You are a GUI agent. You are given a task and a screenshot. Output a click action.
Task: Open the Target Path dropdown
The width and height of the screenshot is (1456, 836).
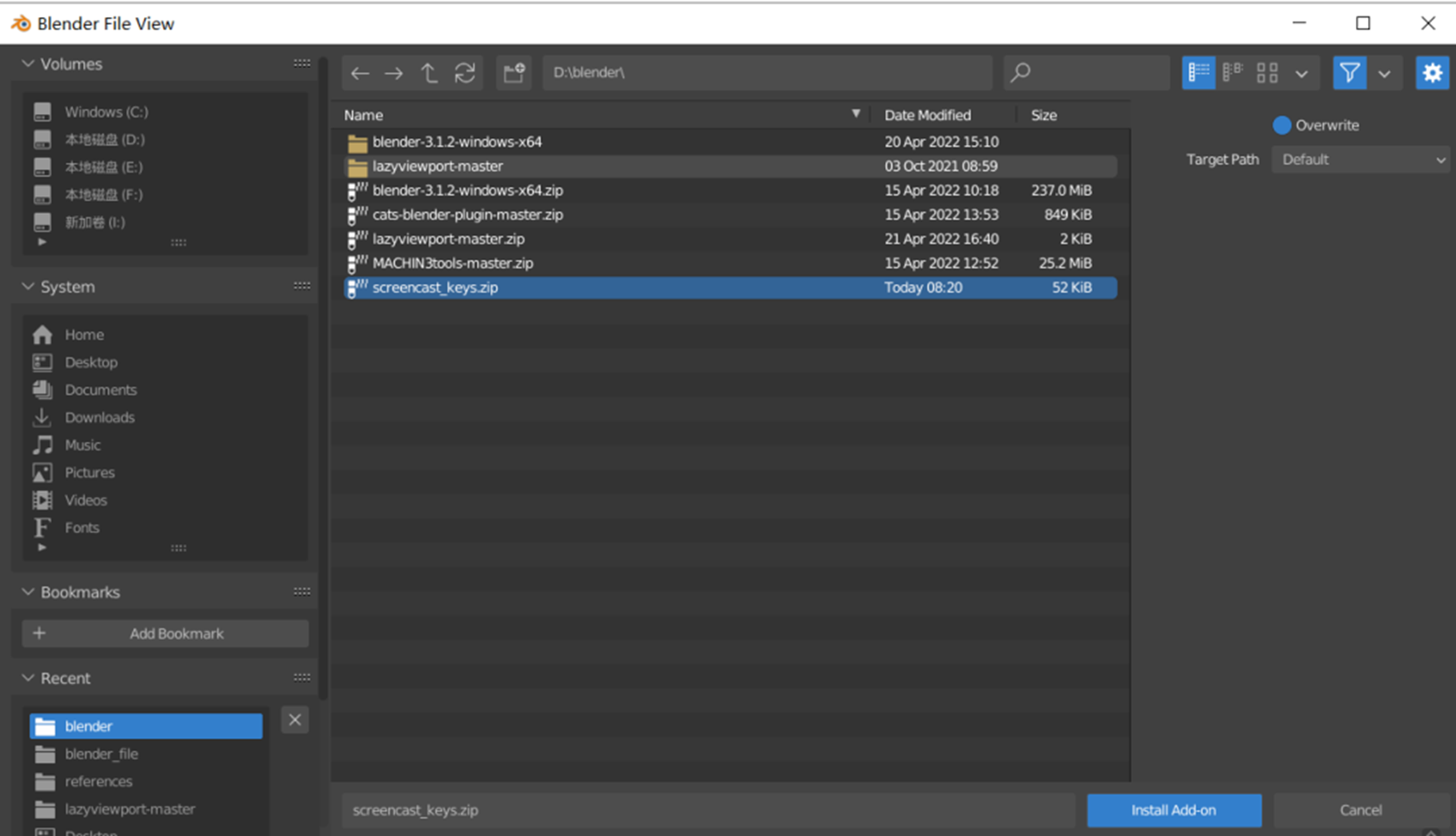click(x=1360, y=159)
